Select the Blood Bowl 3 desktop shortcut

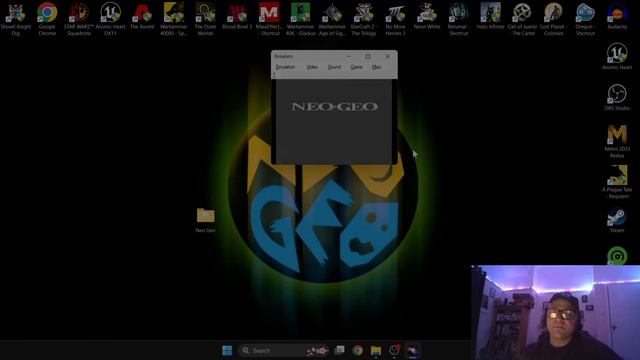(x=237, y=16)
